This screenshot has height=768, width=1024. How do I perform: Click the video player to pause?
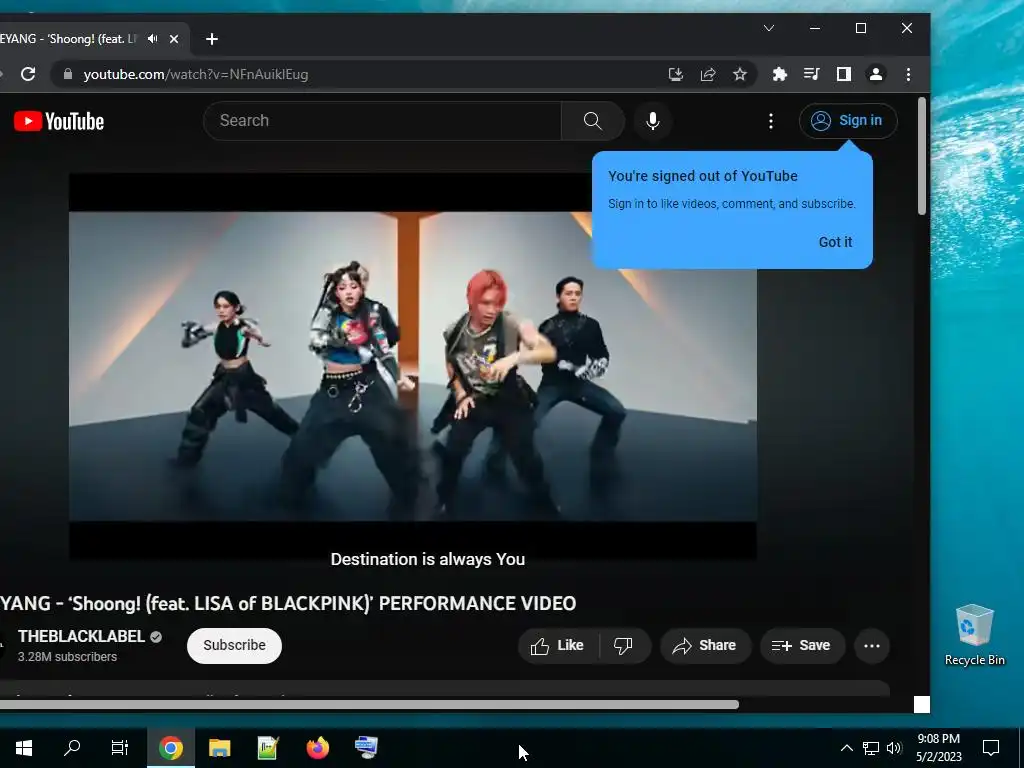pos(413,366)
